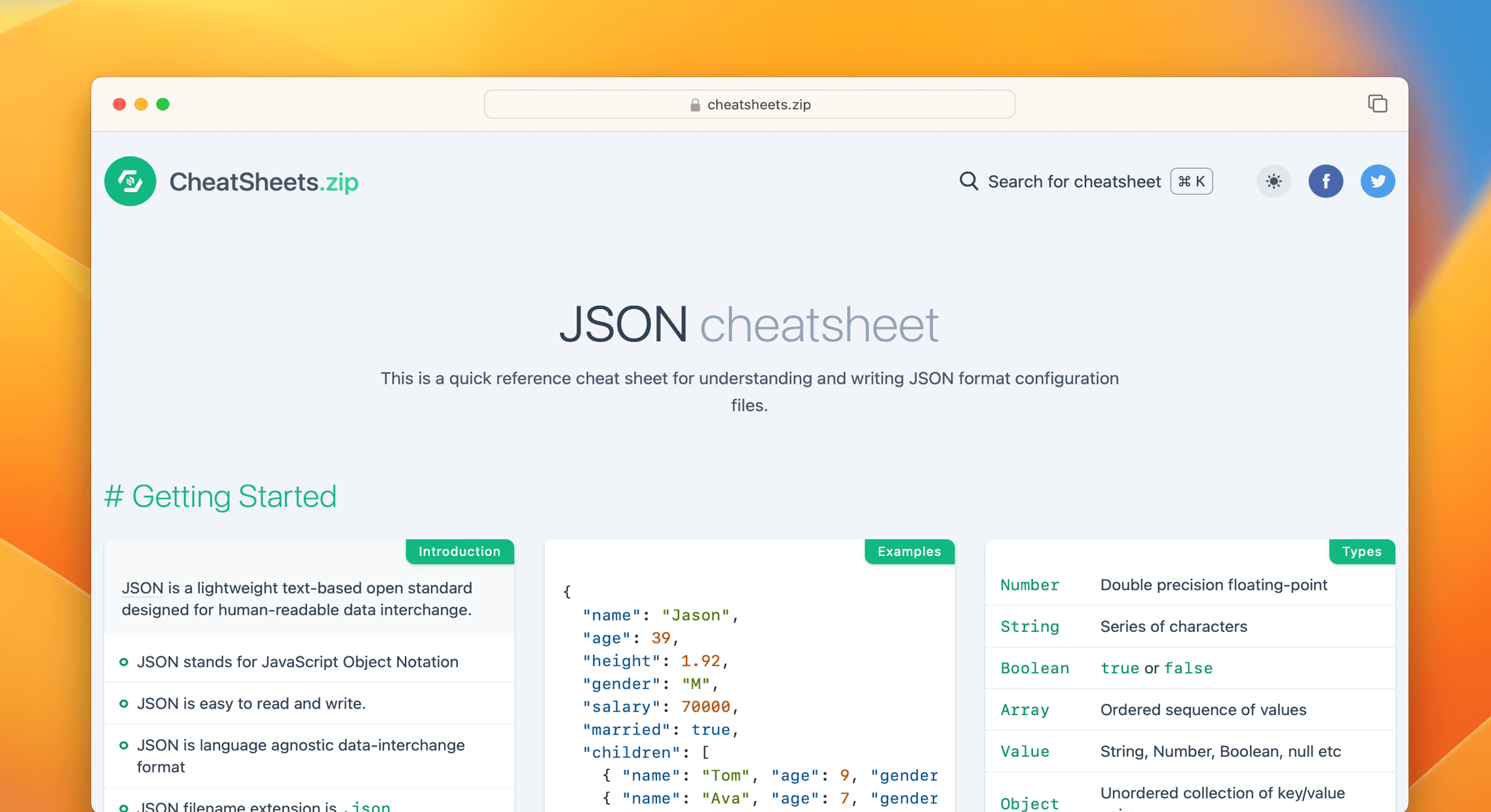The width and height of the screenshot is (1491, 812).
Task: Select the Introduction card label
Action: (x=459, y=551)
